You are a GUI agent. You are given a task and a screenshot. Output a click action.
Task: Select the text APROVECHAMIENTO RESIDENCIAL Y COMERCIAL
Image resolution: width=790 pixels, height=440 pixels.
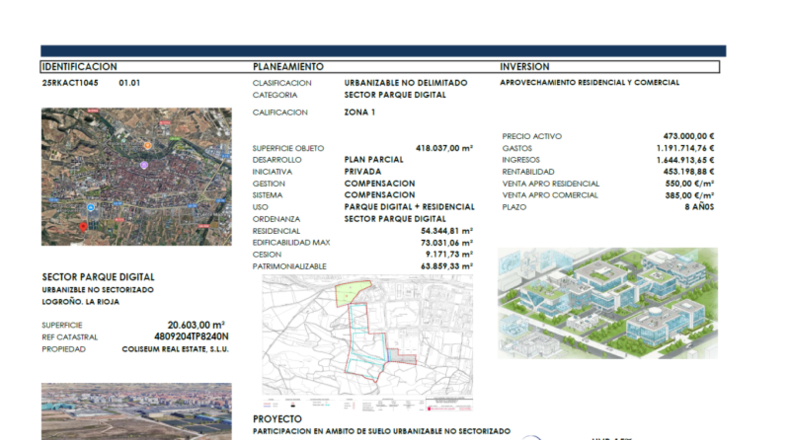[589, 83]
